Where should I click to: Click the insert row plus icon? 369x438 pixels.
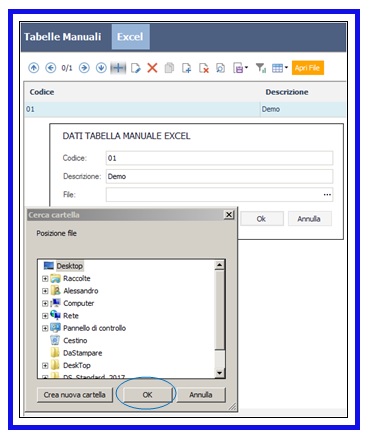118,68
